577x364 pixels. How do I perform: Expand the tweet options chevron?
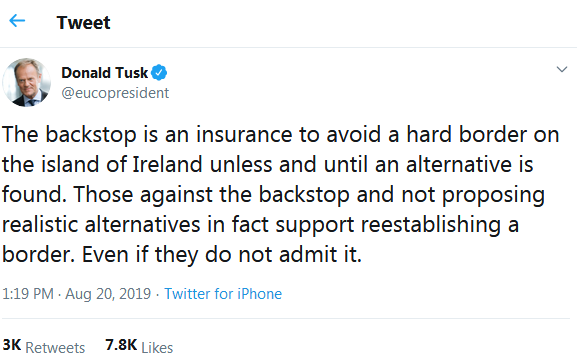point(562,69)
